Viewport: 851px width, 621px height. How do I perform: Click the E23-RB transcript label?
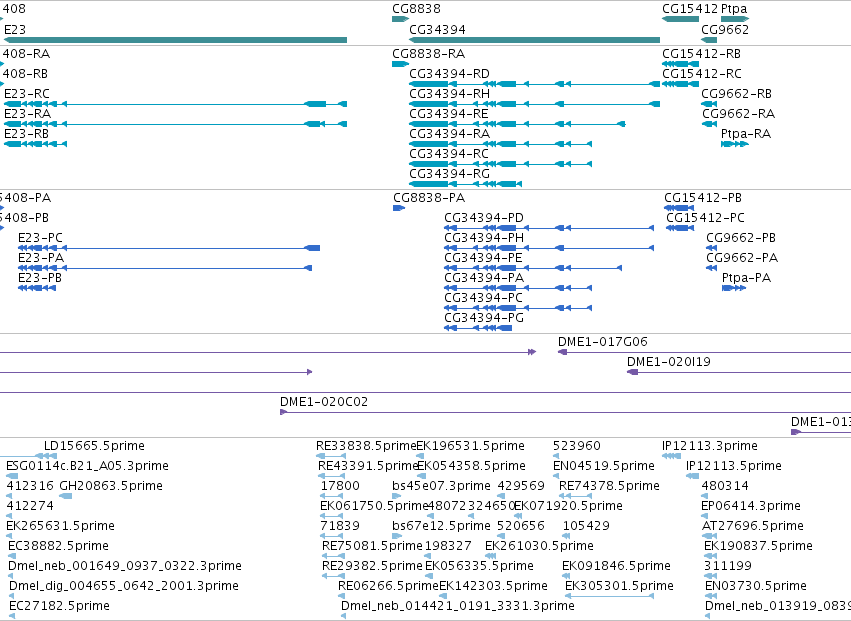(x=26, y=134)
